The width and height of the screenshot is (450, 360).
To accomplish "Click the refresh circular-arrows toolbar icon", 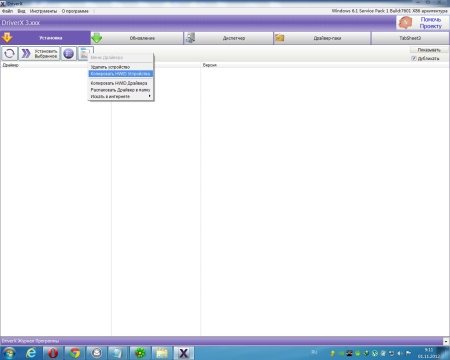I will [9, 53].
